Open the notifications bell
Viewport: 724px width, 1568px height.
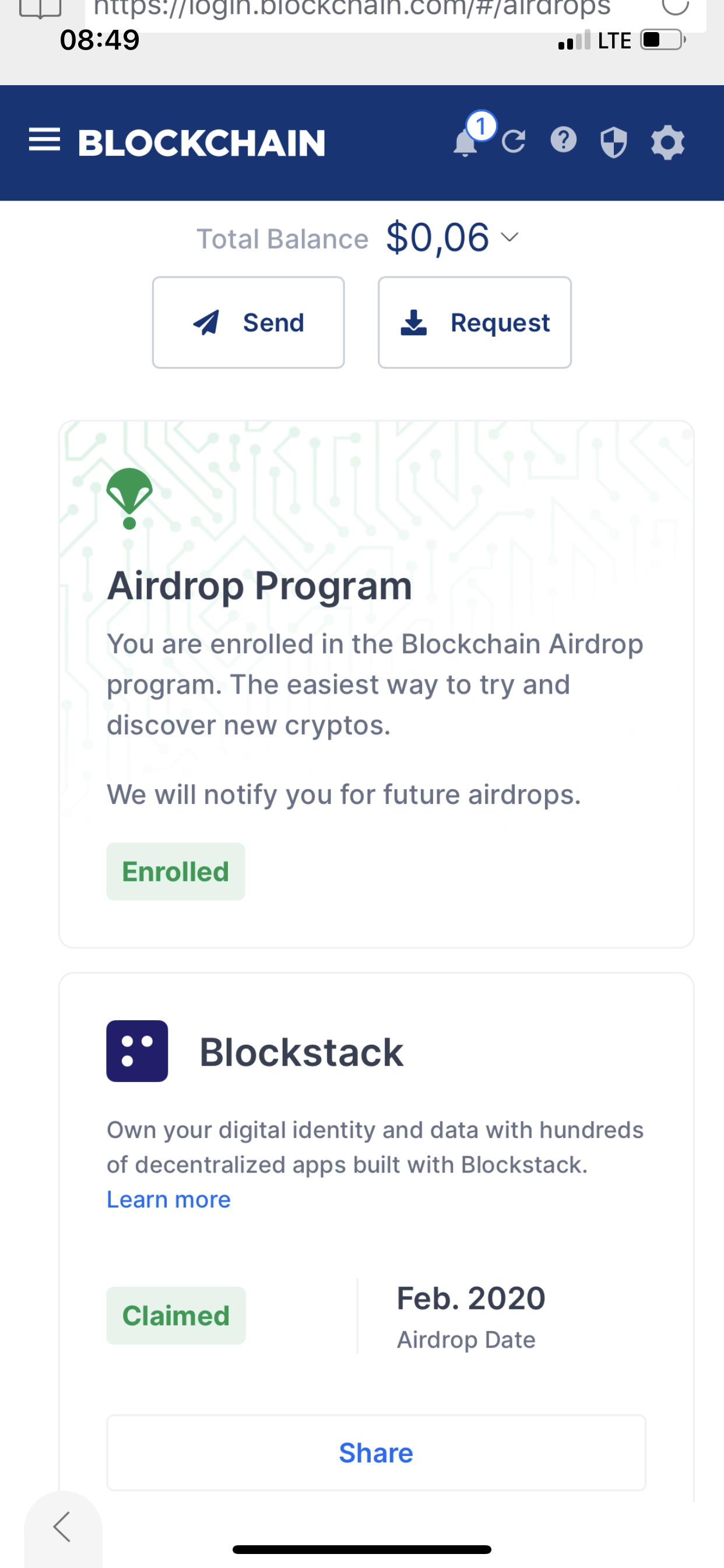[x=466, y=143]
